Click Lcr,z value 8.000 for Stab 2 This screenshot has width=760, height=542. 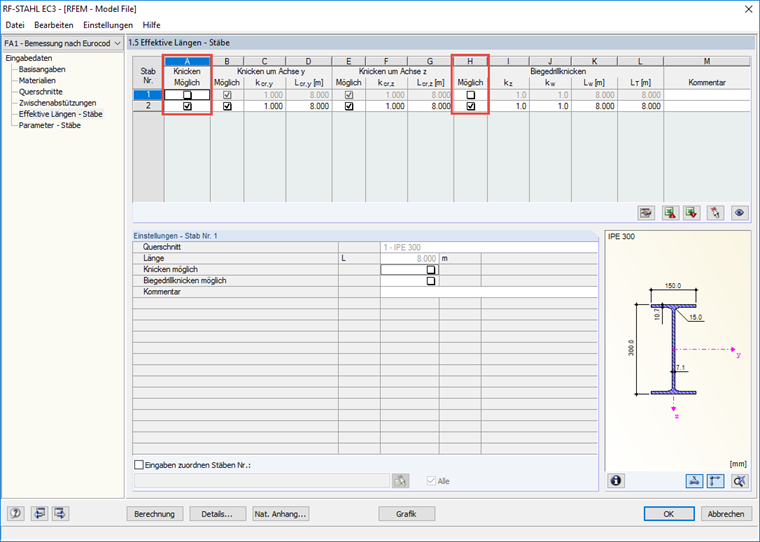tap(430, 106)
